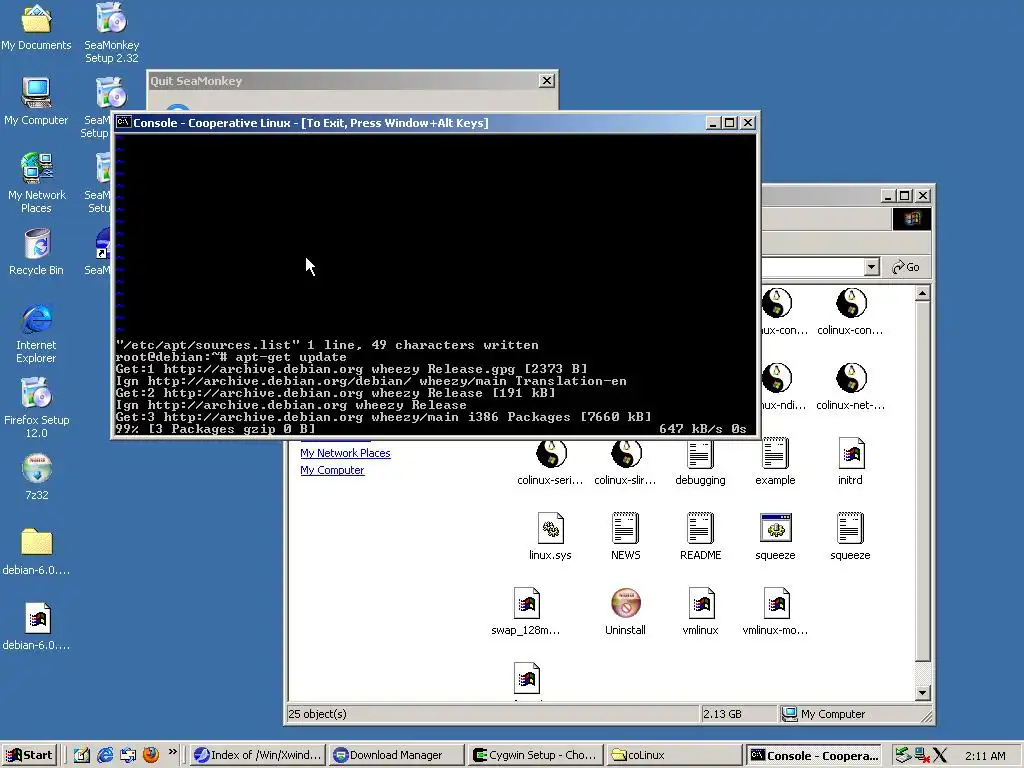Click the Windows logo throbber in the coLinux window
Screen dimensions: 1024x768
click(912, 219)
